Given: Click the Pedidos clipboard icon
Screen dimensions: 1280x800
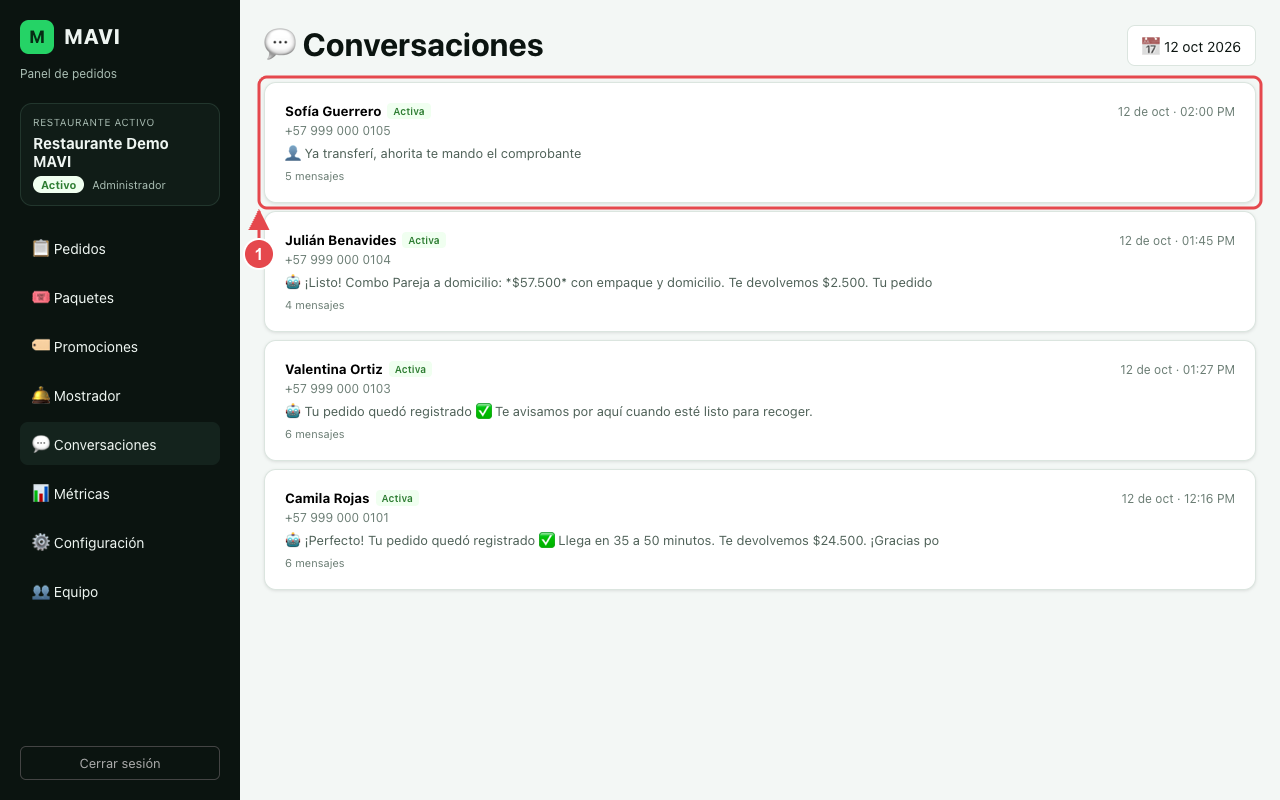Looking at the screenshot, I should pos(41,248).
